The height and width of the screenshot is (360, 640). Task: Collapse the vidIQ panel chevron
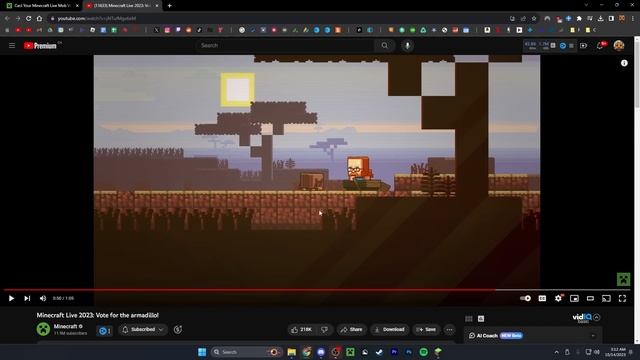point(597,317)
